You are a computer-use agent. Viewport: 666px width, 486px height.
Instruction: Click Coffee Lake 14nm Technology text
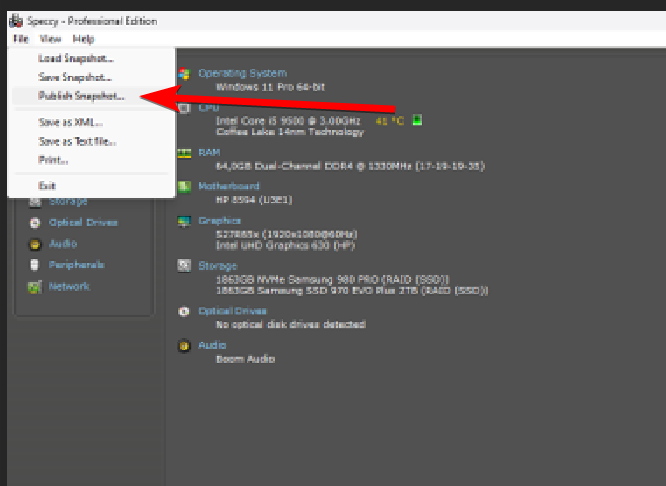pyautogui.click(x=290, y=132)
